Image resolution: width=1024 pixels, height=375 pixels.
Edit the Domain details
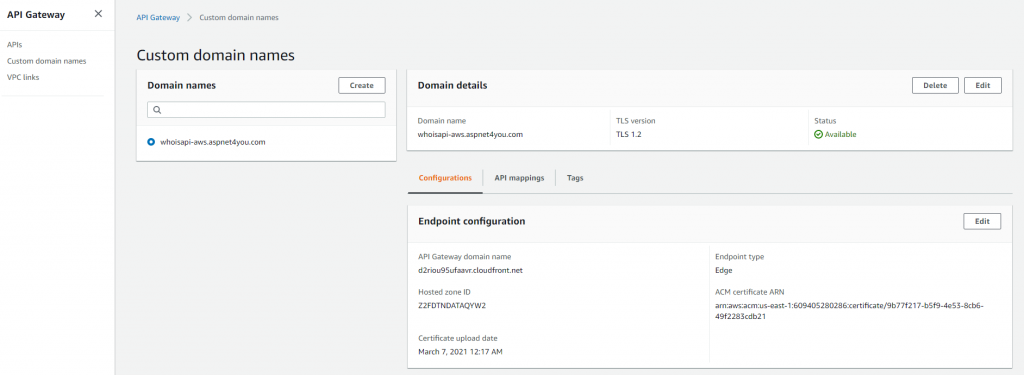point(983,86)
